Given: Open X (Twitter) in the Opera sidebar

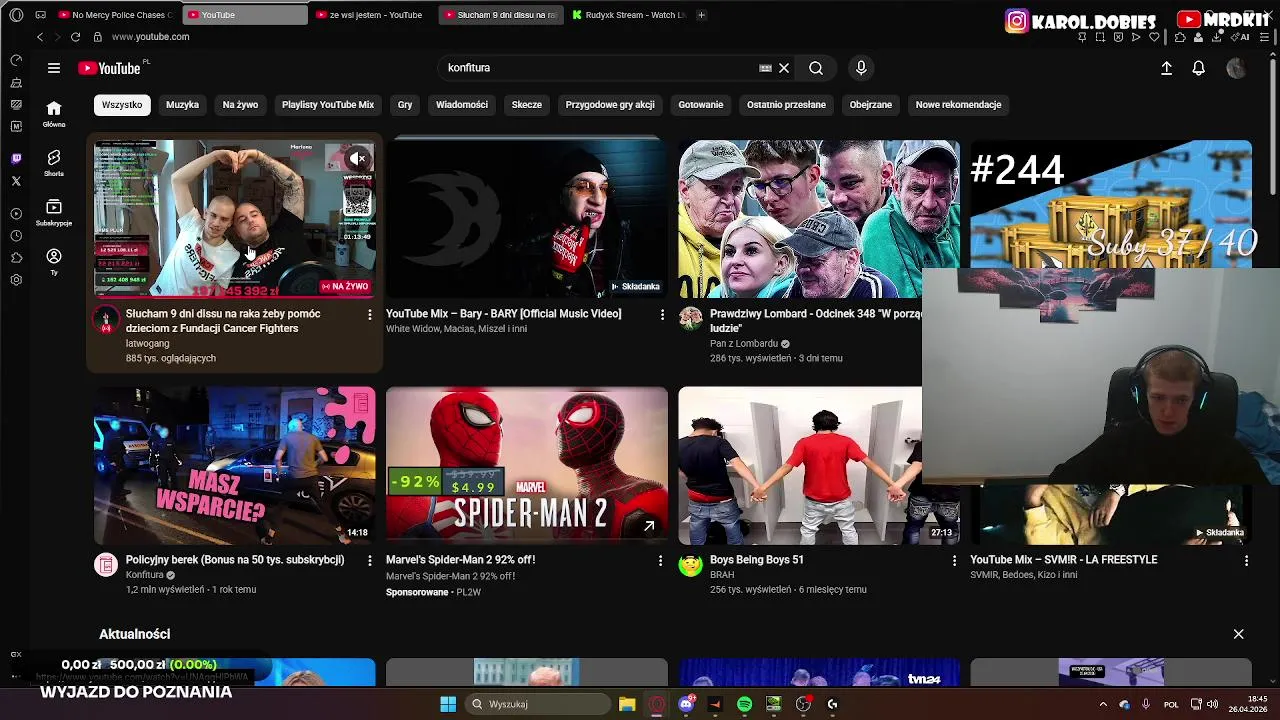Looking at the screenshot, I should pyautogui.click(x=16, y=181).
